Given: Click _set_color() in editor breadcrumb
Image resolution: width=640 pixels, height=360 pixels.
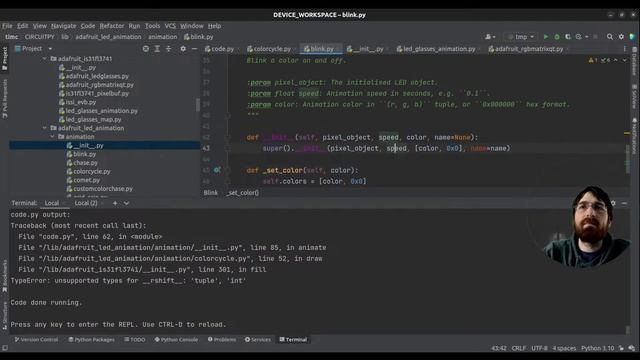Looking at the screenshot, I should click(x=242, y=193).
